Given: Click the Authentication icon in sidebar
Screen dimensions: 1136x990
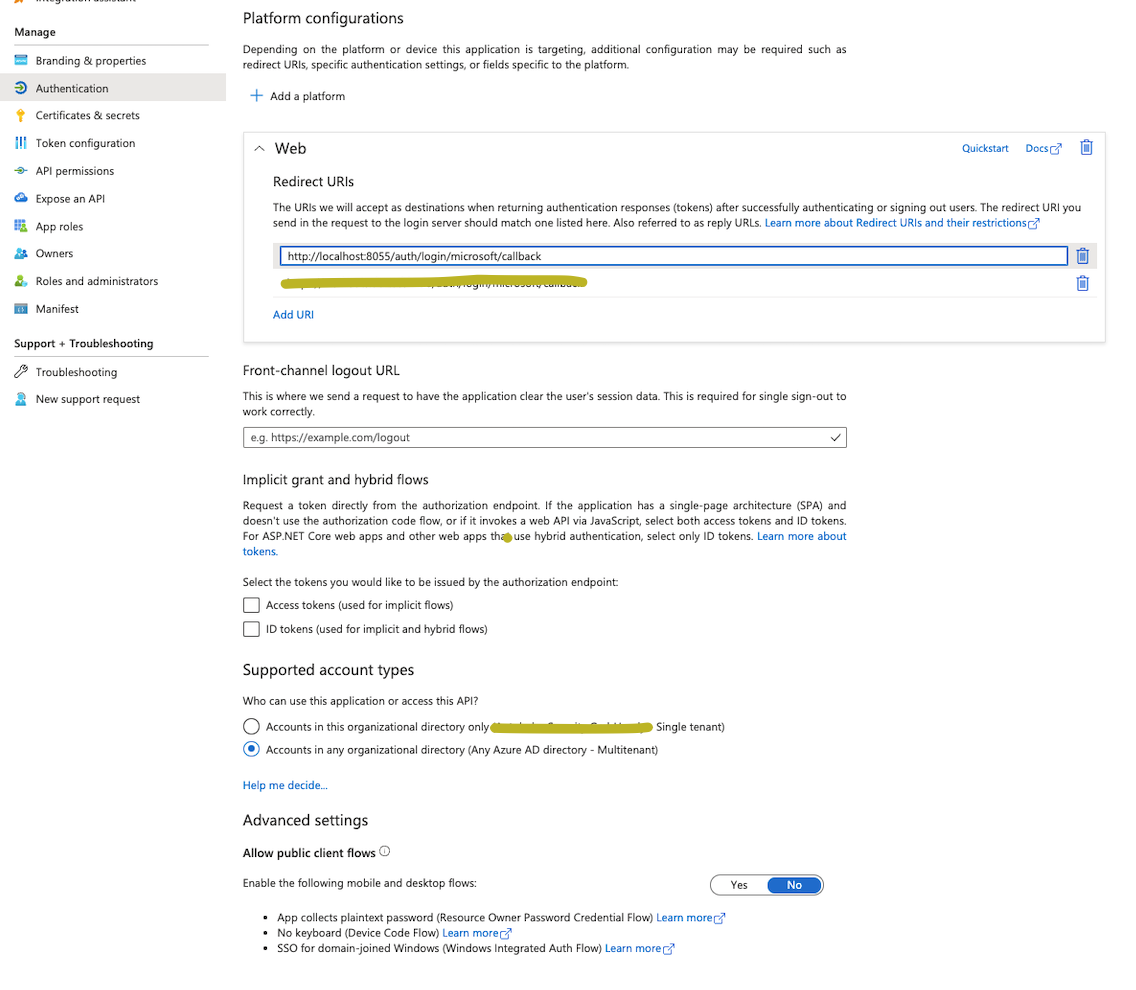Looking at the screenshot, I should click(21, 88).
